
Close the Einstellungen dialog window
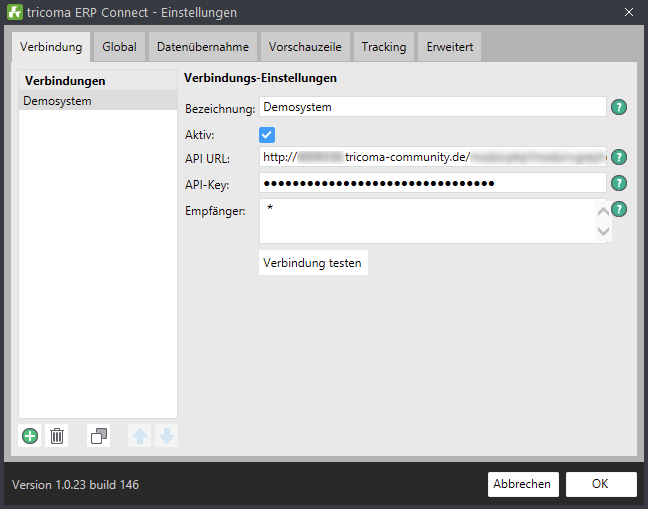pyautogui.click(x=629, y=12)
